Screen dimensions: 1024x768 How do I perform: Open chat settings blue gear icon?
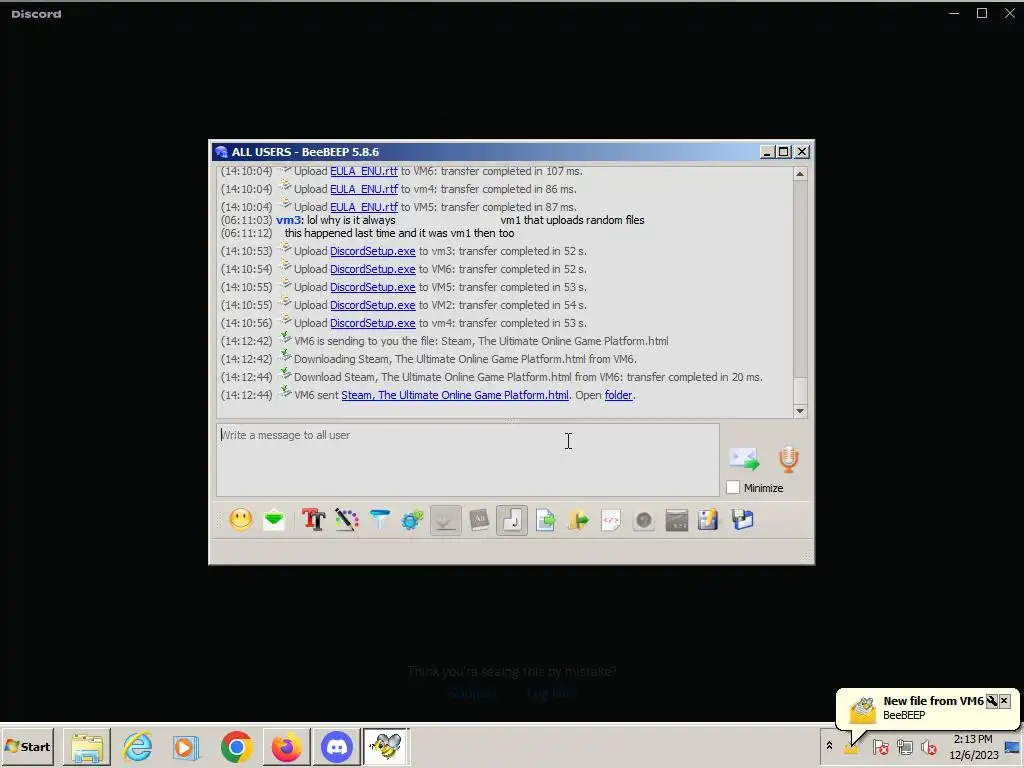tap(412, 520)
